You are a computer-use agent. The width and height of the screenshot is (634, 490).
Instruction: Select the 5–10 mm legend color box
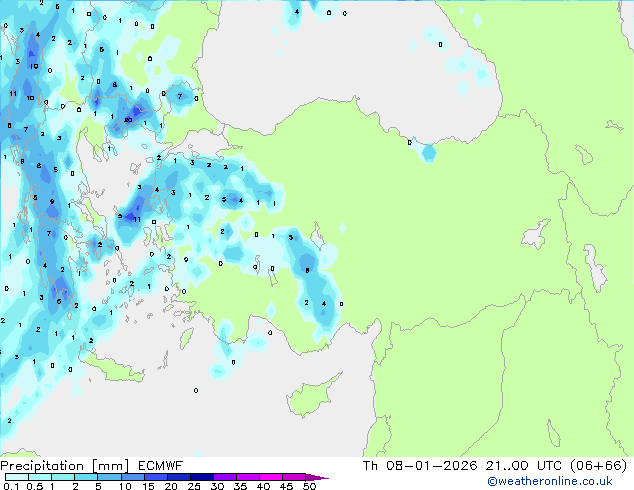pyautogui.click(x=109, y=477)
